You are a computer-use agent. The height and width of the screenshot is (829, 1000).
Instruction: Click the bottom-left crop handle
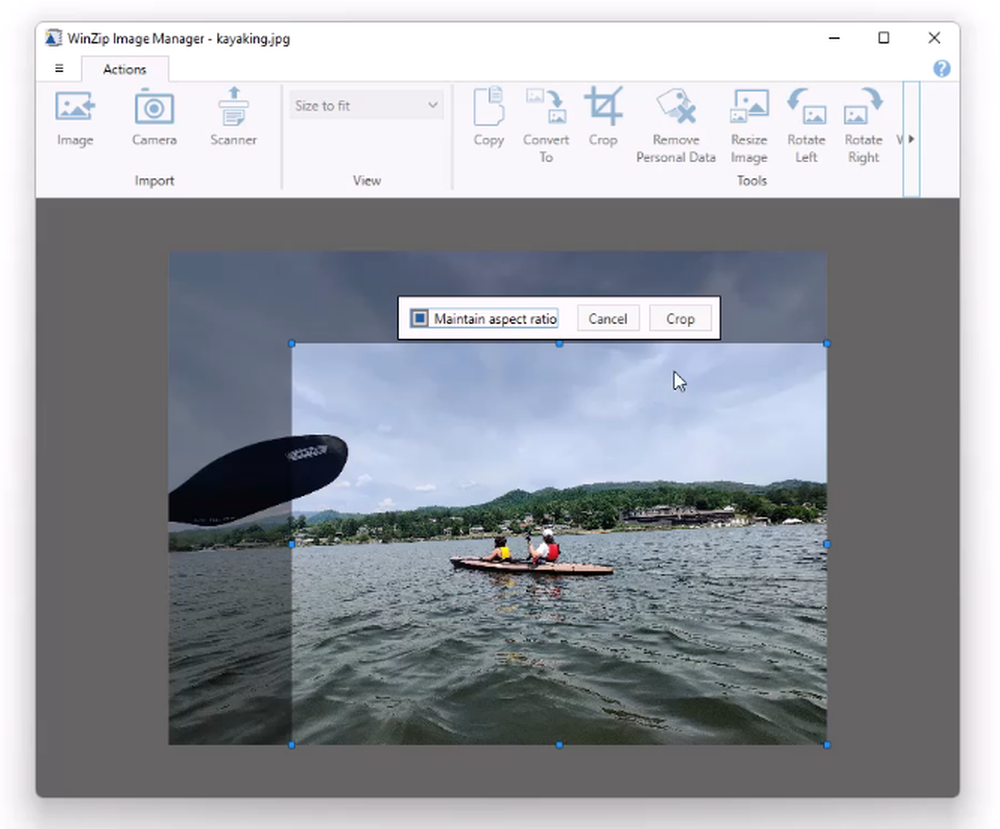point(292,745)
